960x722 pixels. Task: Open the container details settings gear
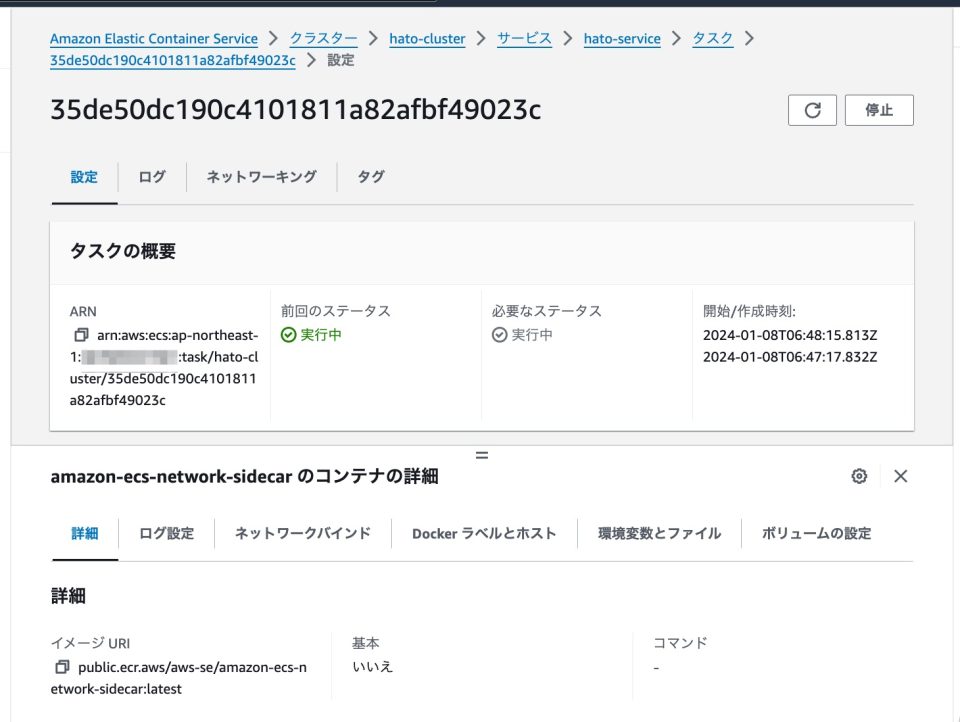[858, 476]
